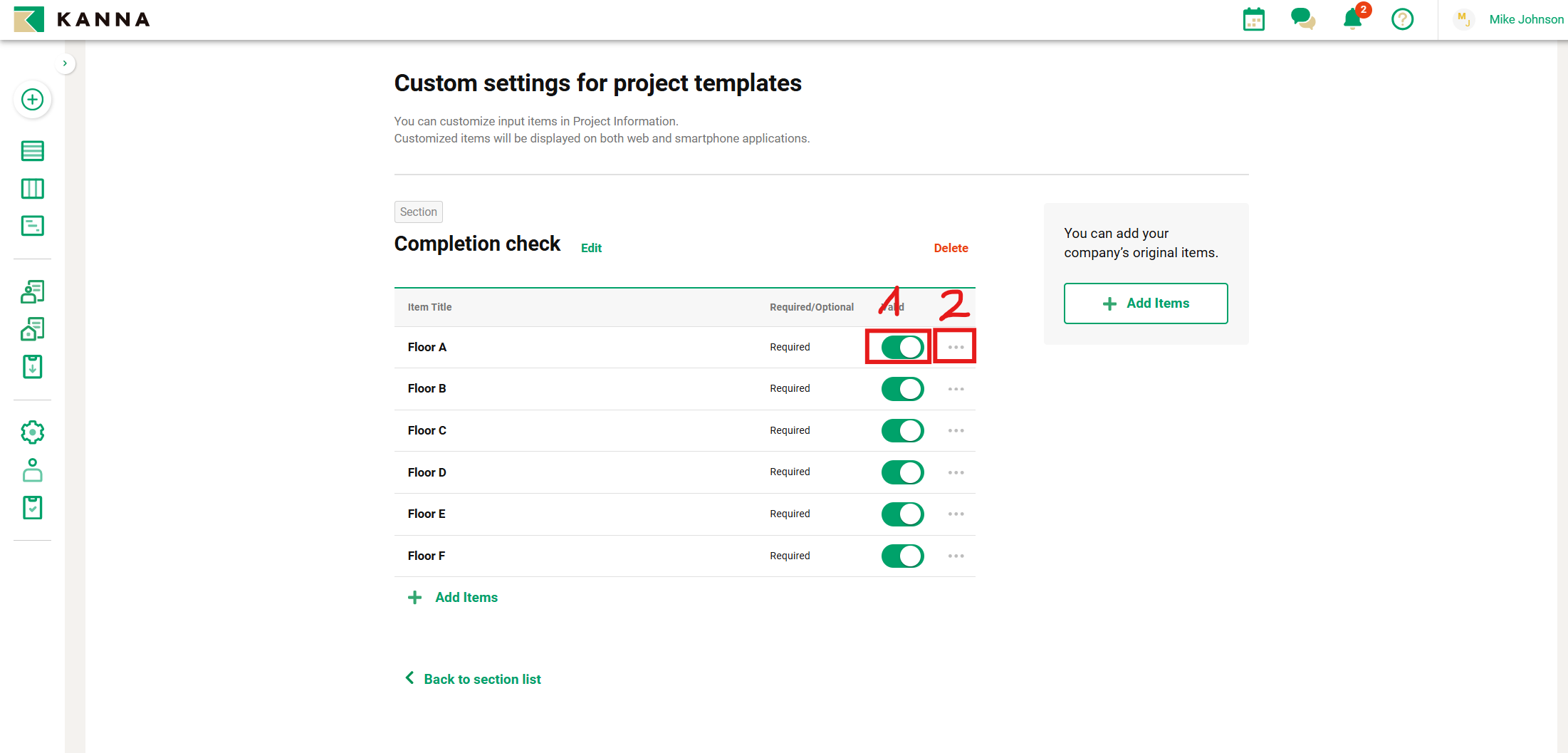Screen dimensions: 1568x753
Task: Toggle the Floor A valid switch
Action: click(902, 348)
